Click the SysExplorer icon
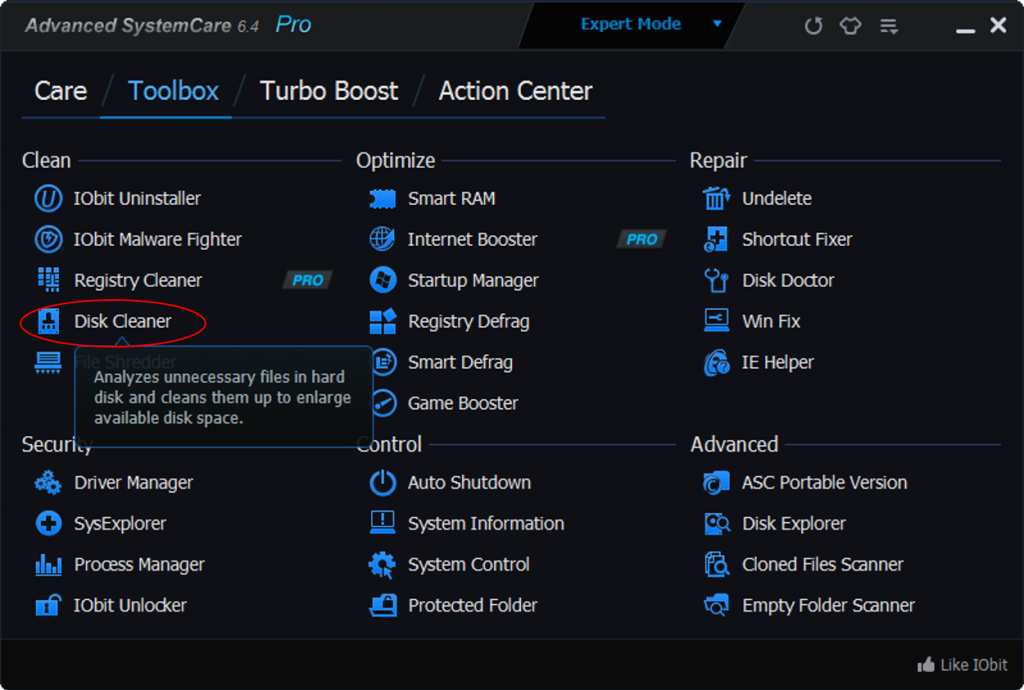 tap(48, 524)
